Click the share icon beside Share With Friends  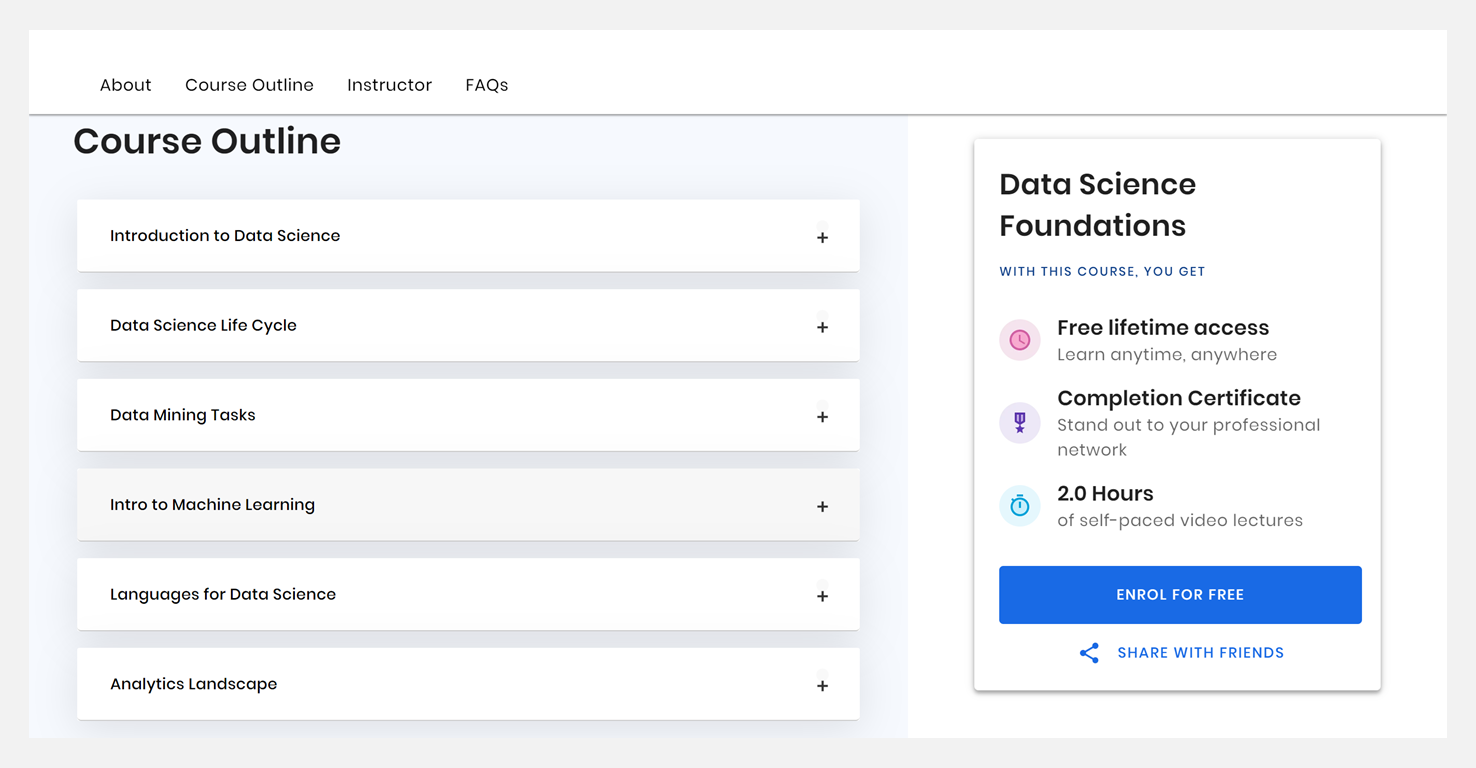[1089, 653]
